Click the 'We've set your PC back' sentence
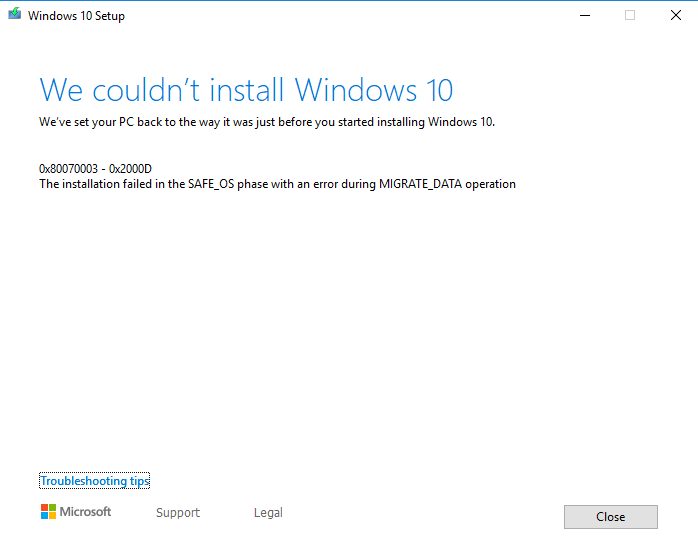This screenshot has height=553, width=698. (x=267, y=122)
